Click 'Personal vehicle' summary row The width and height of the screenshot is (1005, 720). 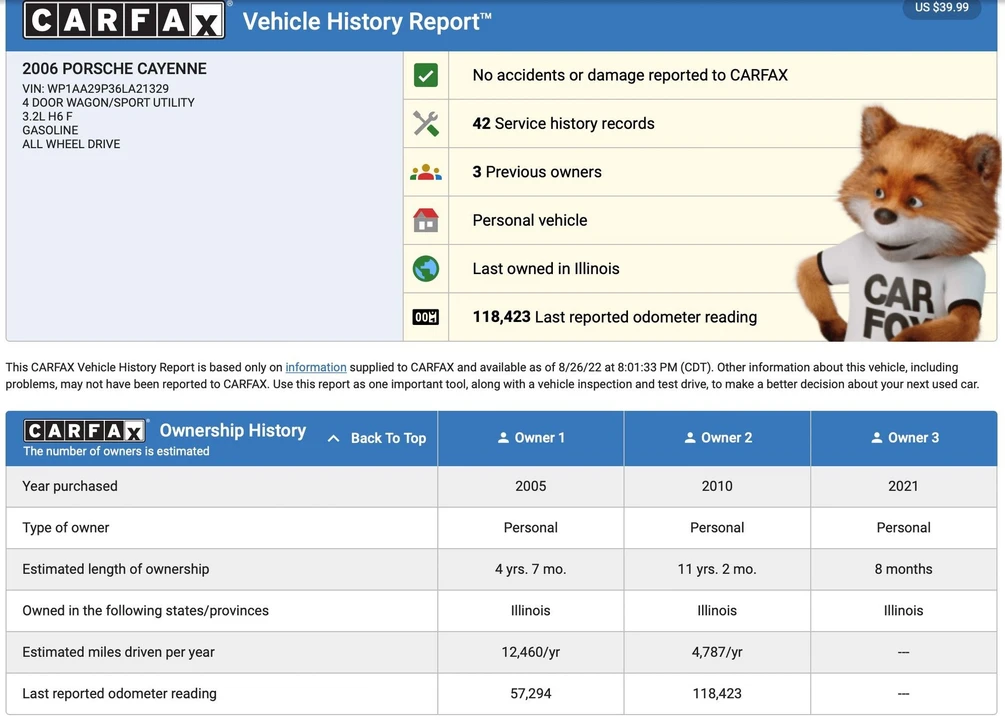pyautogui.click(x=700, y=220)
